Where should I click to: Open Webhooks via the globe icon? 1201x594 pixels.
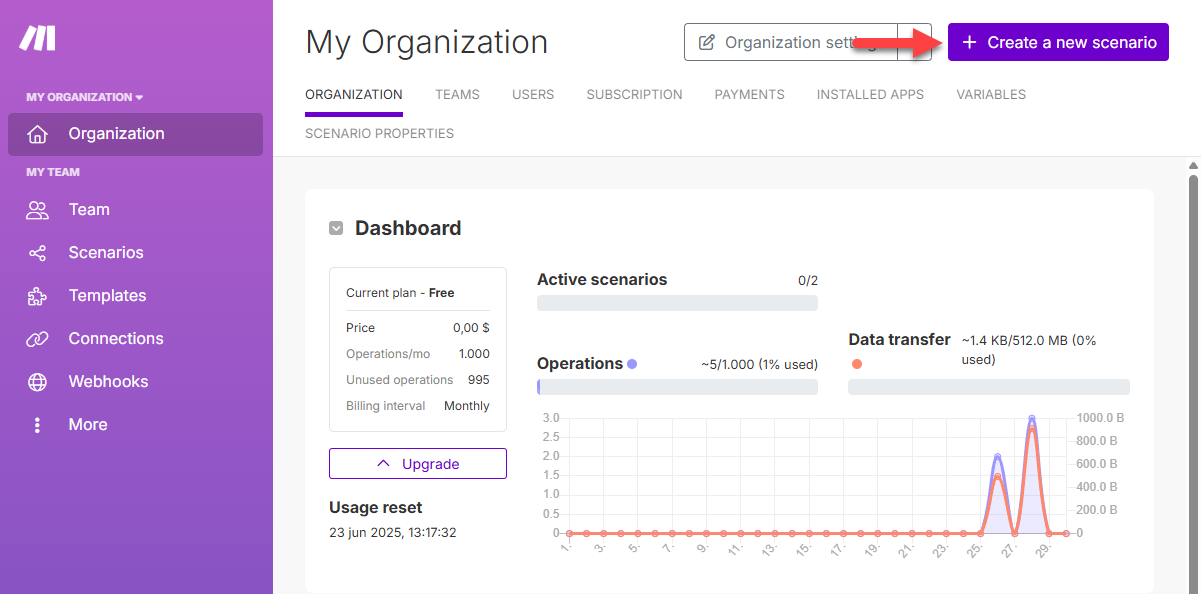tap(37, 382)
